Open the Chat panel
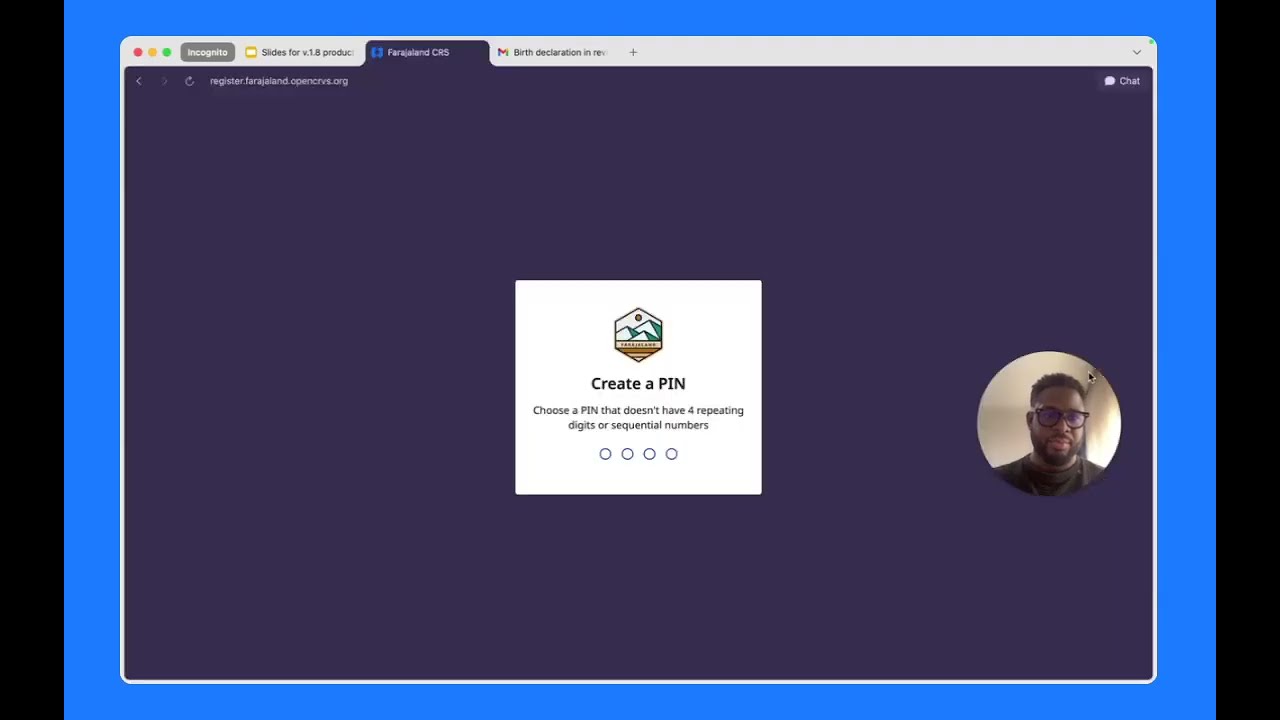The height and width of the screenshot is (720, 1280). 1122,81
